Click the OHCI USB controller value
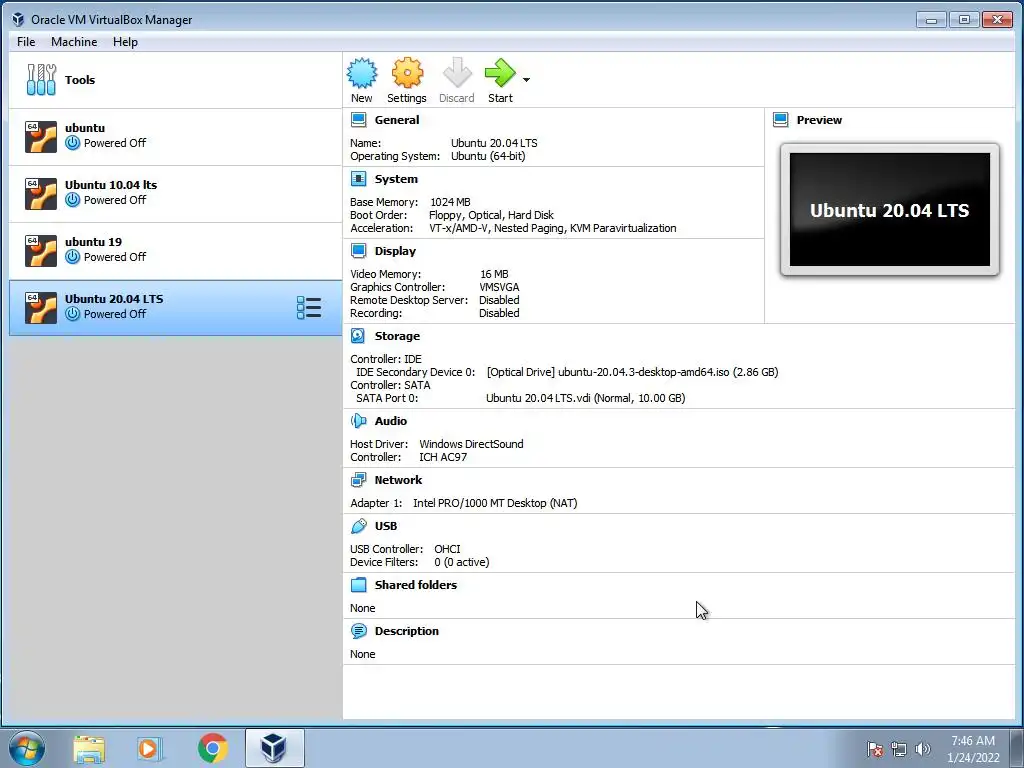The height and width of the screenshot is (768, 1024). 447,549
